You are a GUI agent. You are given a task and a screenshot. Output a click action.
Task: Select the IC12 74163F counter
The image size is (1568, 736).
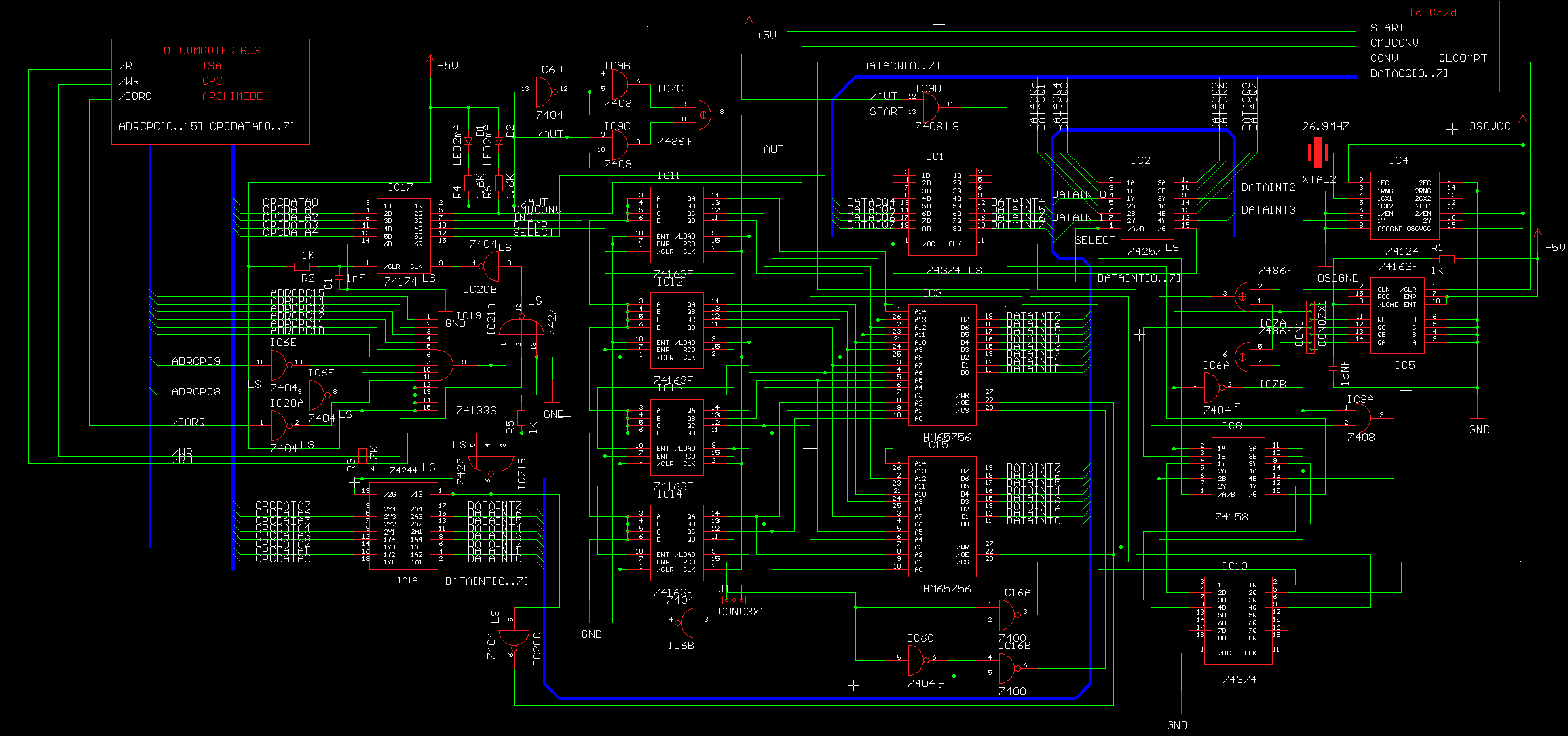click(x=677, y=330)
